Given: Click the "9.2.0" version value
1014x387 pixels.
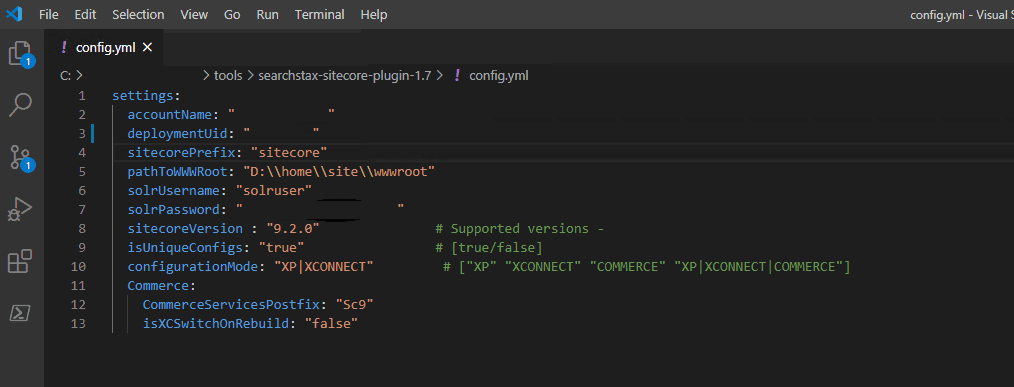Looking at the screenshot, I should (293, 228).
